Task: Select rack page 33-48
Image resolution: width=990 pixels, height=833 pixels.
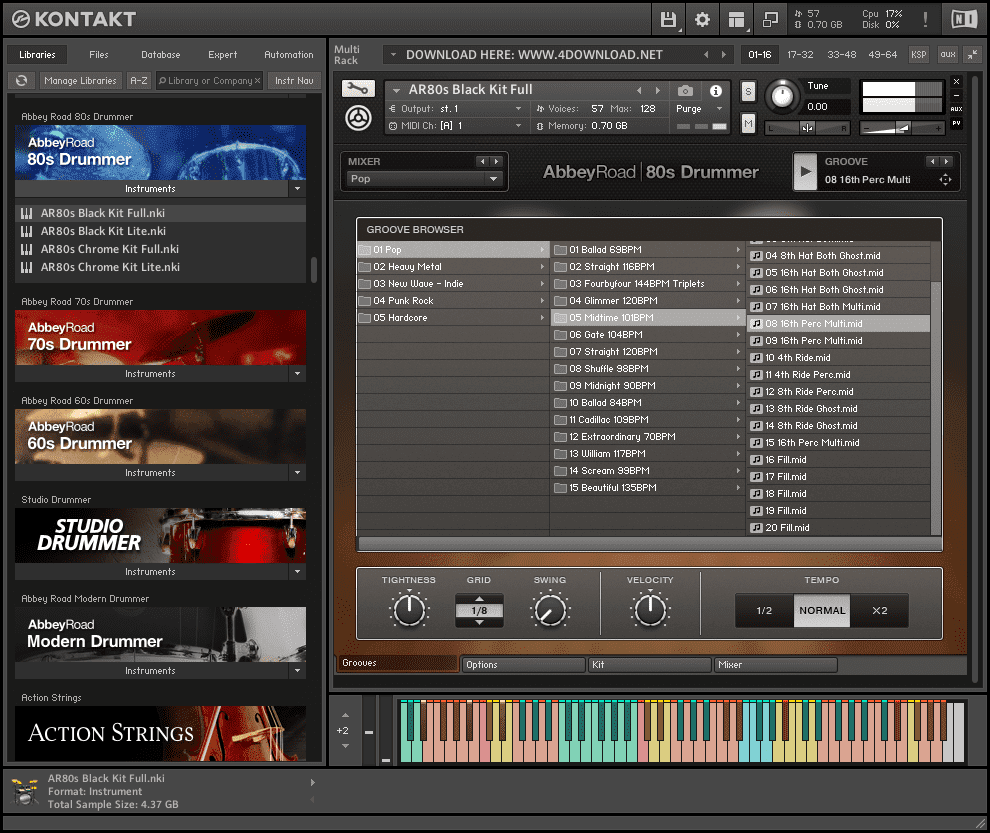Action: click(842, 55)
